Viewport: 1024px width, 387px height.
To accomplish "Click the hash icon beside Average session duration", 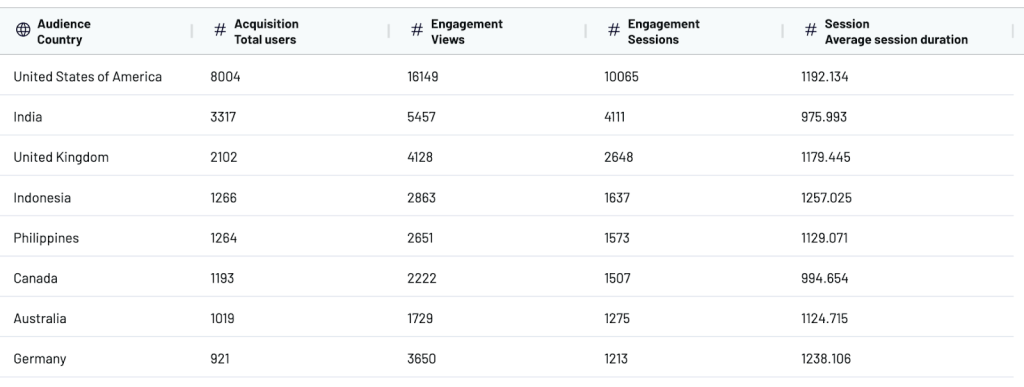I will (810, 30).
